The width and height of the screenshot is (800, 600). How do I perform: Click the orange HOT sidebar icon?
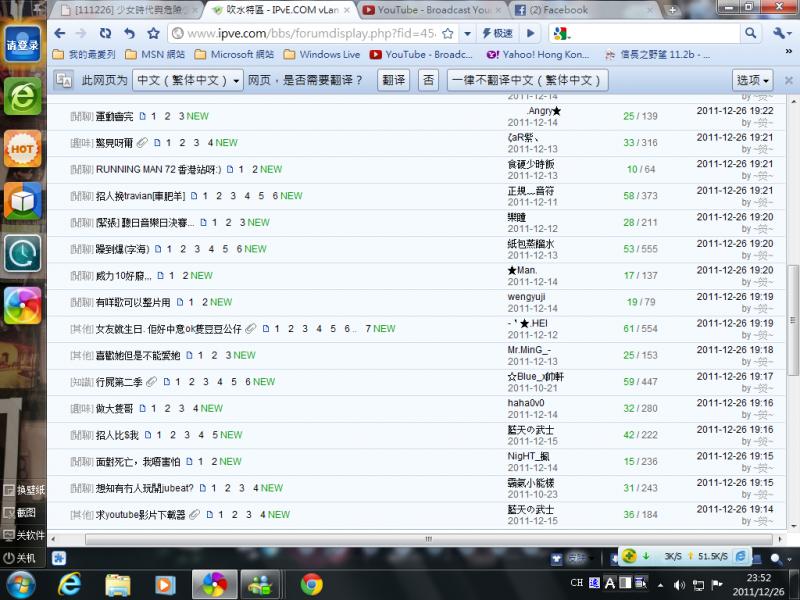(22, 148)
